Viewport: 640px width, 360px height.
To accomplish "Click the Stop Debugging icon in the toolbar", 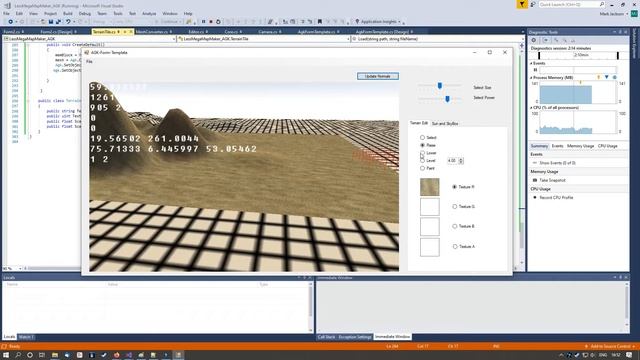I will pyautogui.click(x=211, y=22).
